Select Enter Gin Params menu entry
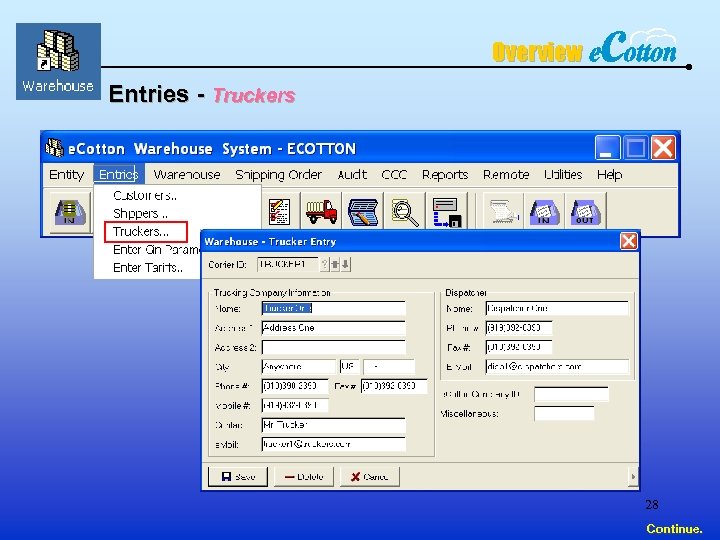Screen dimensions: 720x540 [156, 250]
